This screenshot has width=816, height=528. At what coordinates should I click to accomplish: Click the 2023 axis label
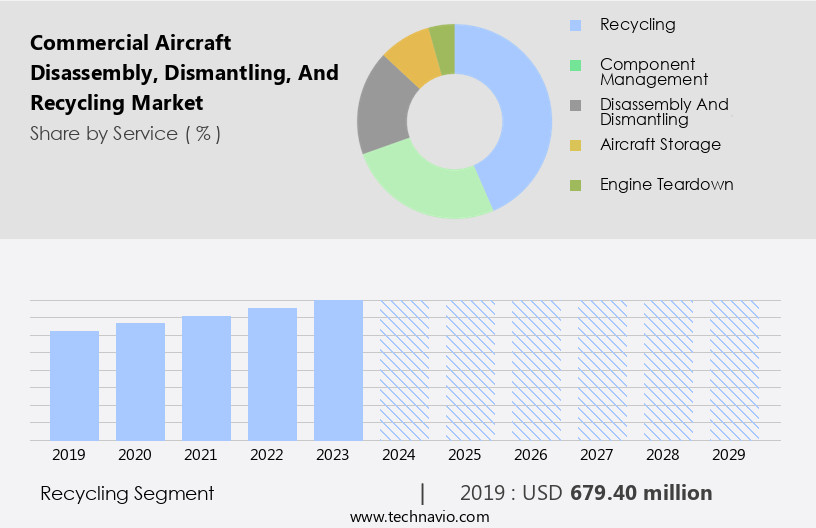[x=333, y=455]
